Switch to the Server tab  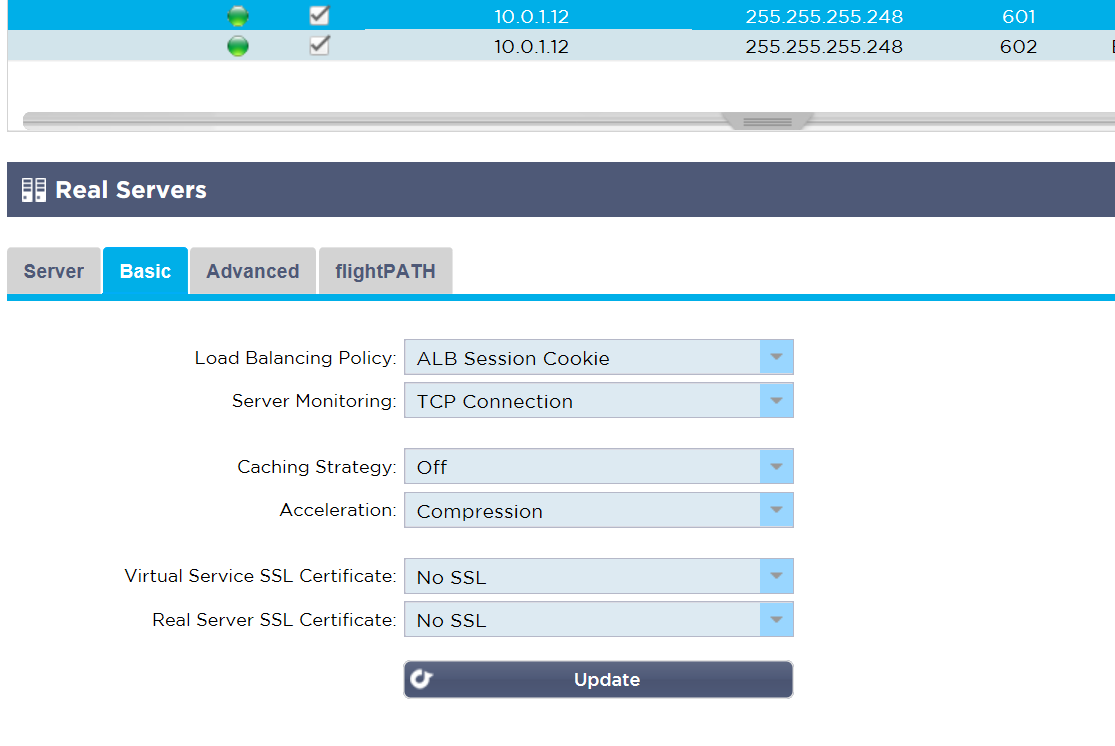pyautogui.click(x=54, y=271)
